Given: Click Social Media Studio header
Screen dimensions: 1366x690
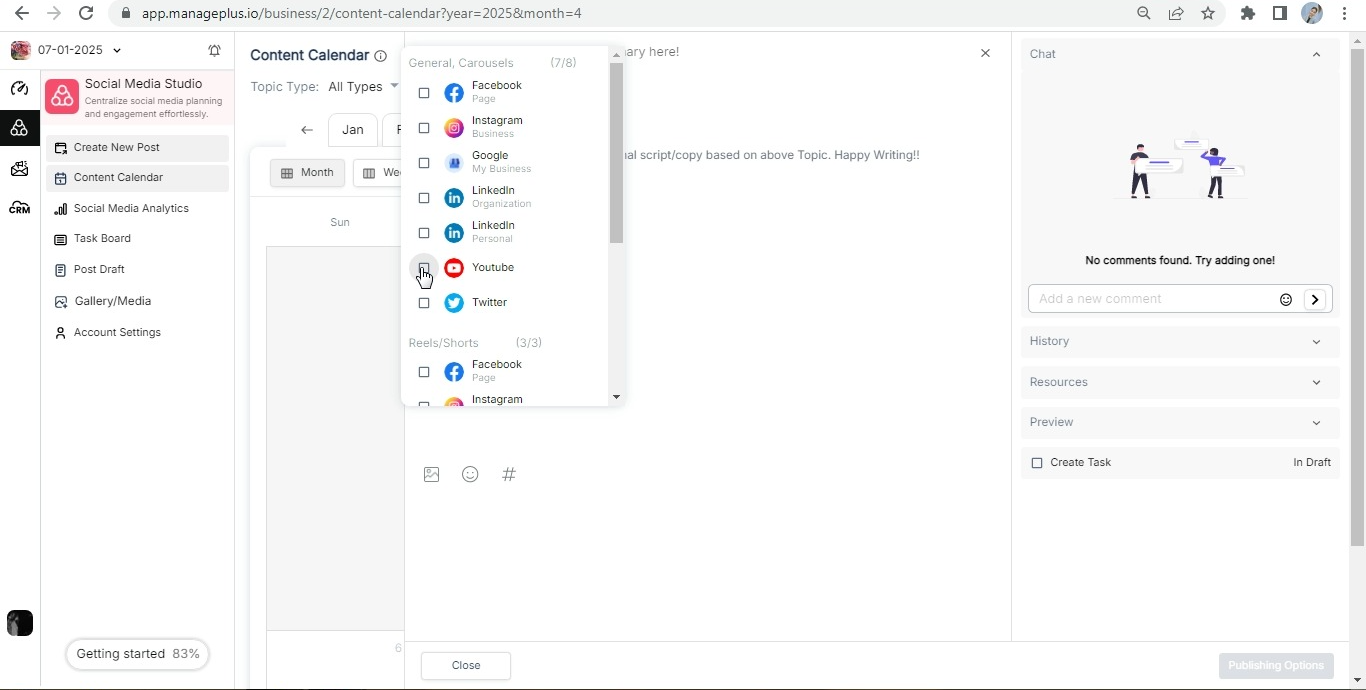Looking at the screenshot, I should click(x=137, y=98).
